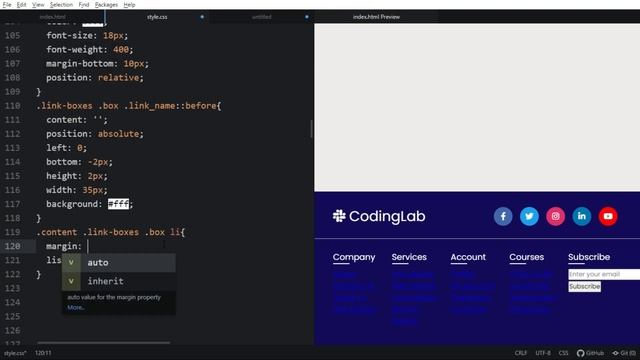Click the CodingLab brand text
Image resolution: width=640 pixels, height=360 pixels.
tap(387, 216)
